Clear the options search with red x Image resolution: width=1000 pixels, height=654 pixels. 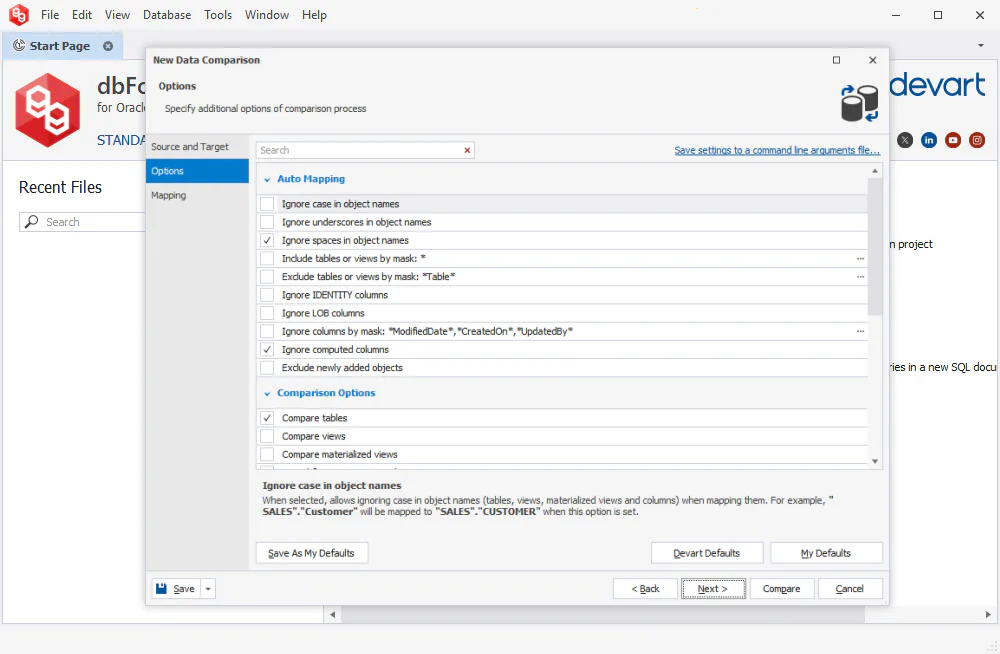[467, 150]
